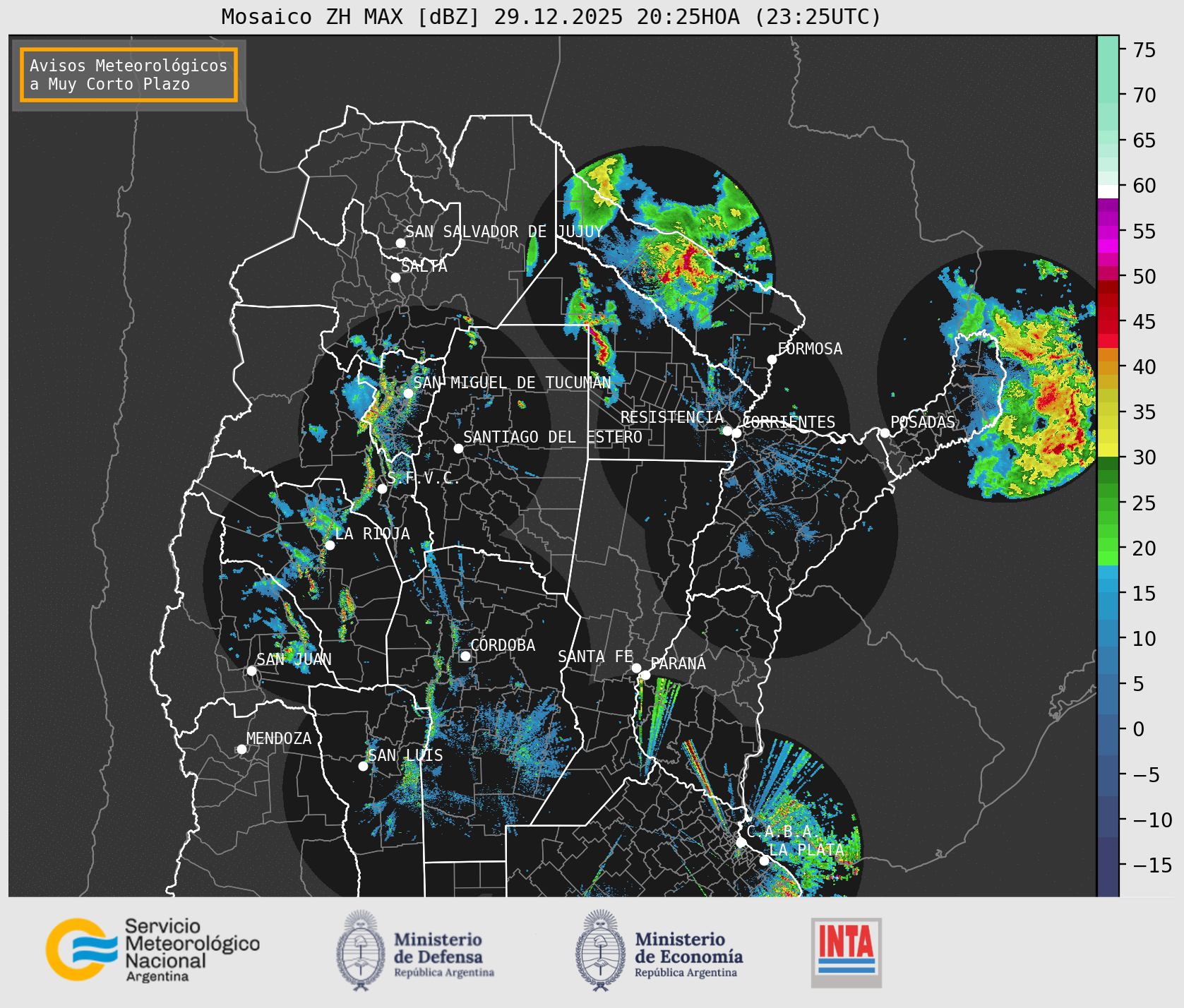Image resolution: width=1184 pixels, height=1008 pixels.
Task: Click the POSADAS label text
Action: click(x=923, y=422)
